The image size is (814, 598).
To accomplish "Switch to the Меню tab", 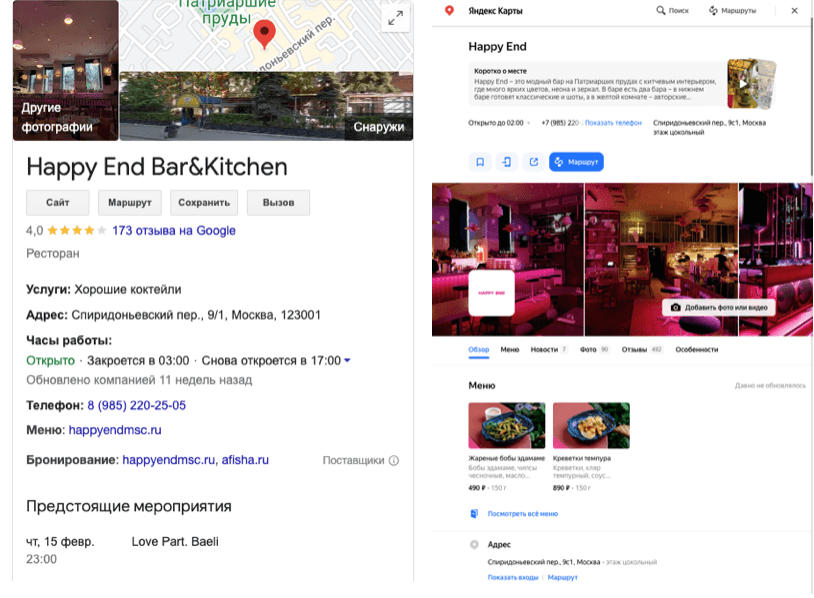I will [510, 350].
